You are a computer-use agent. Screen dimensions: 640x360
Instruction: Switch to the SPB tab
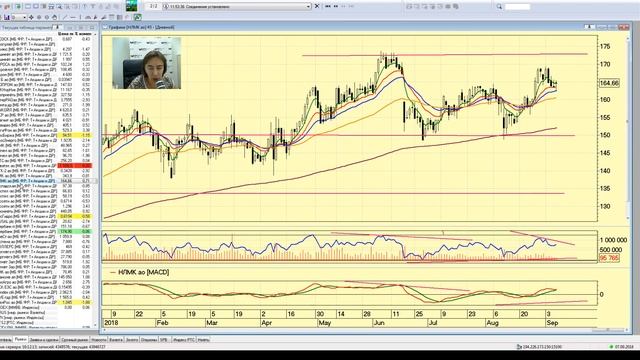tap(164, 340)
